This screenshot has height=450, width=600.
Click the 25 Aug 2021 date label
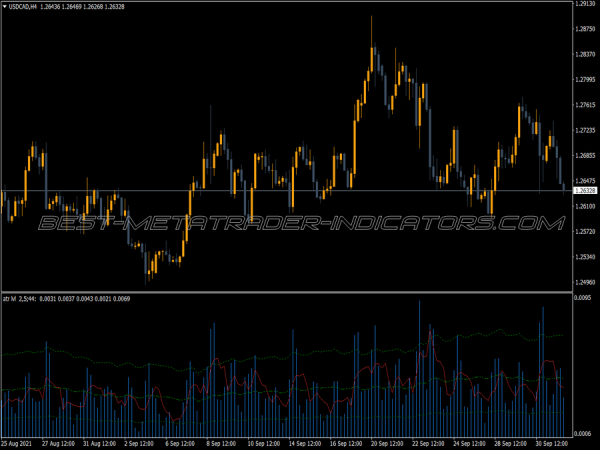[16, 444]
